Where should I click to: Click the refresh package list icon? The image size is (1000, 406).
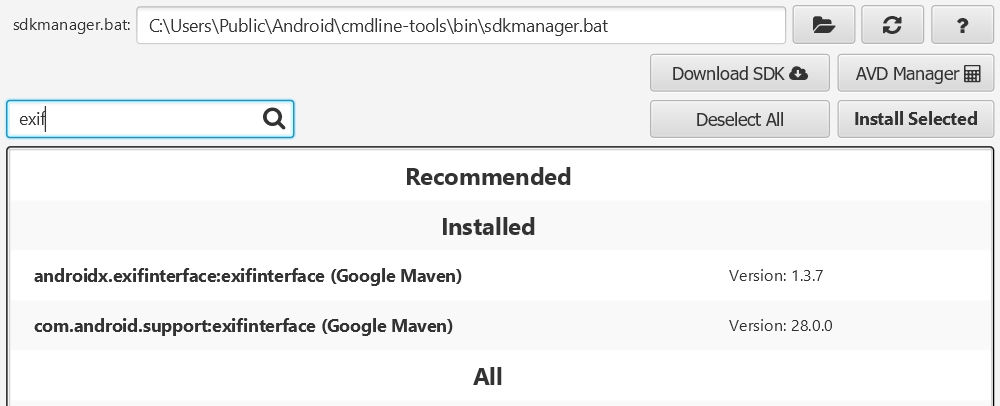[x=892, y=26]
